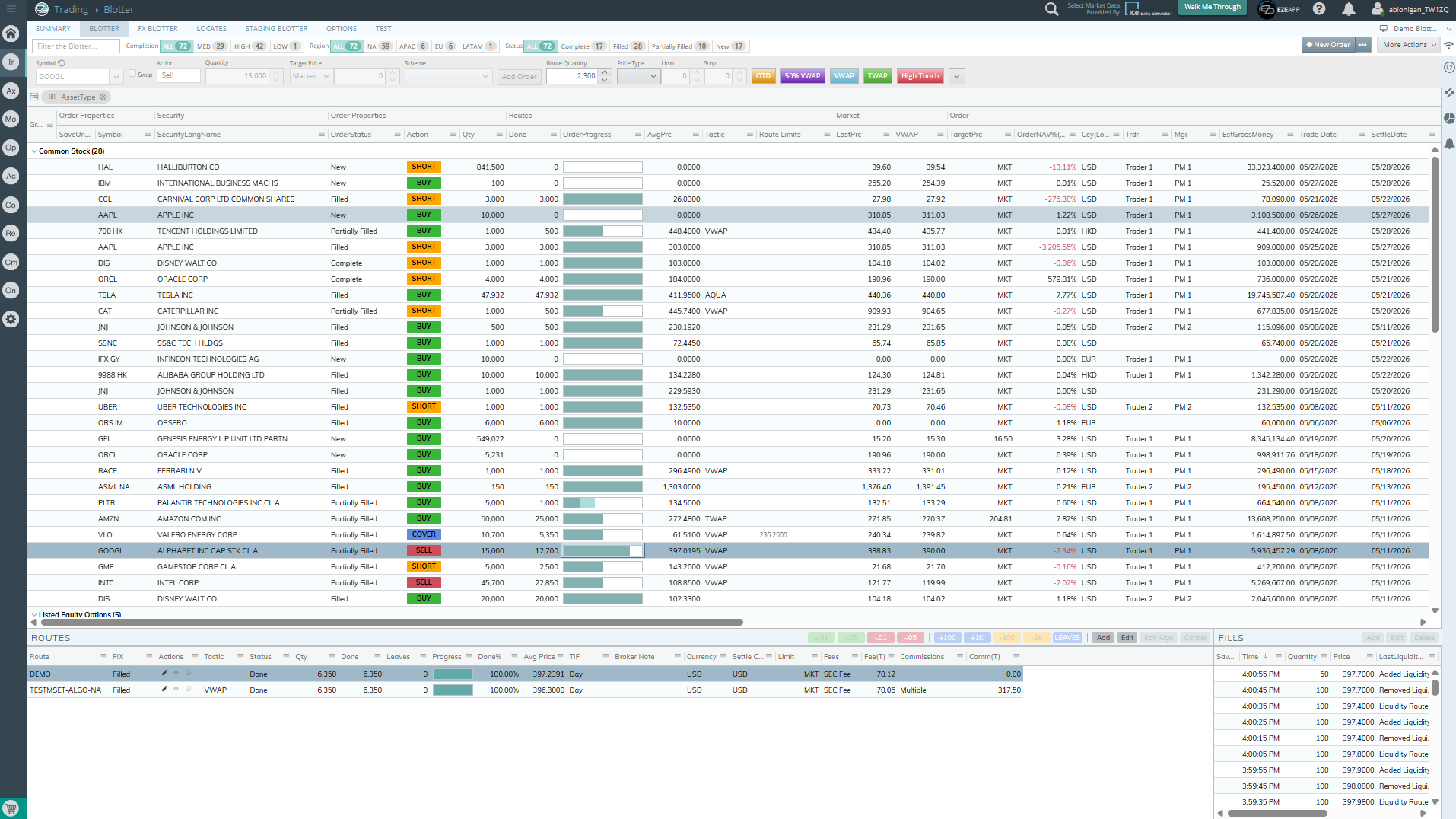Switch to the SUMMARY tab
Viewport: 1456px width, 819px height.
pyautogui.click(x=53, y=29)
